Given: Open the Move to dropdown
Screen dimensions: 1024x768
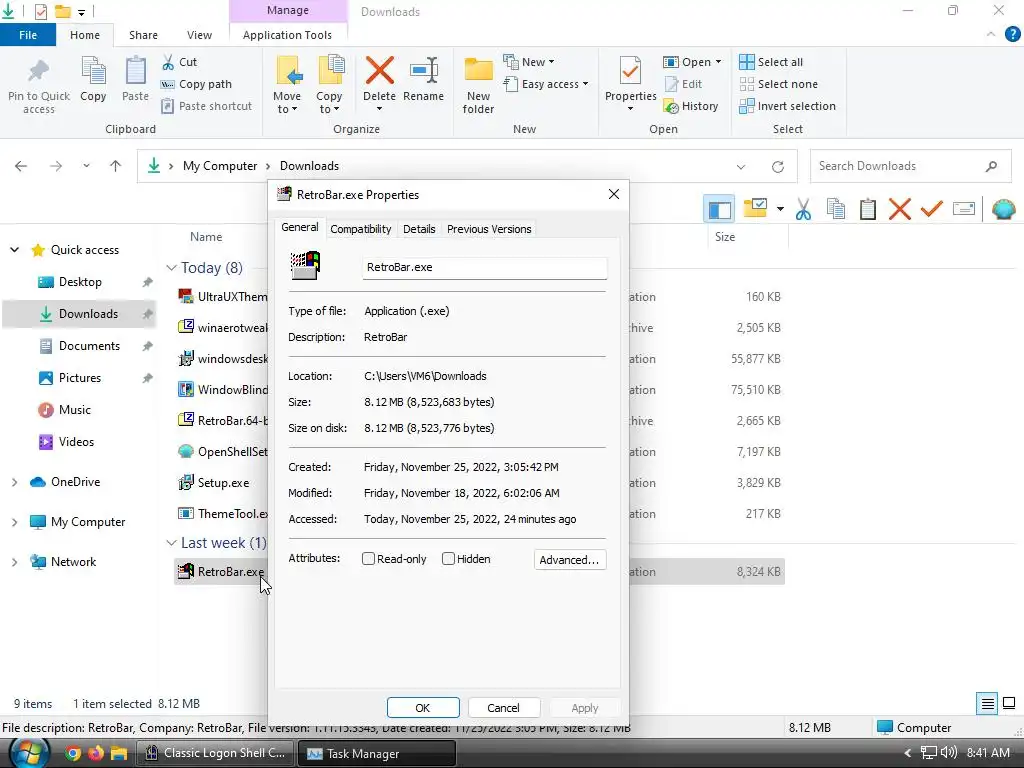Looking at the screenshot, I should click(287, 85).
